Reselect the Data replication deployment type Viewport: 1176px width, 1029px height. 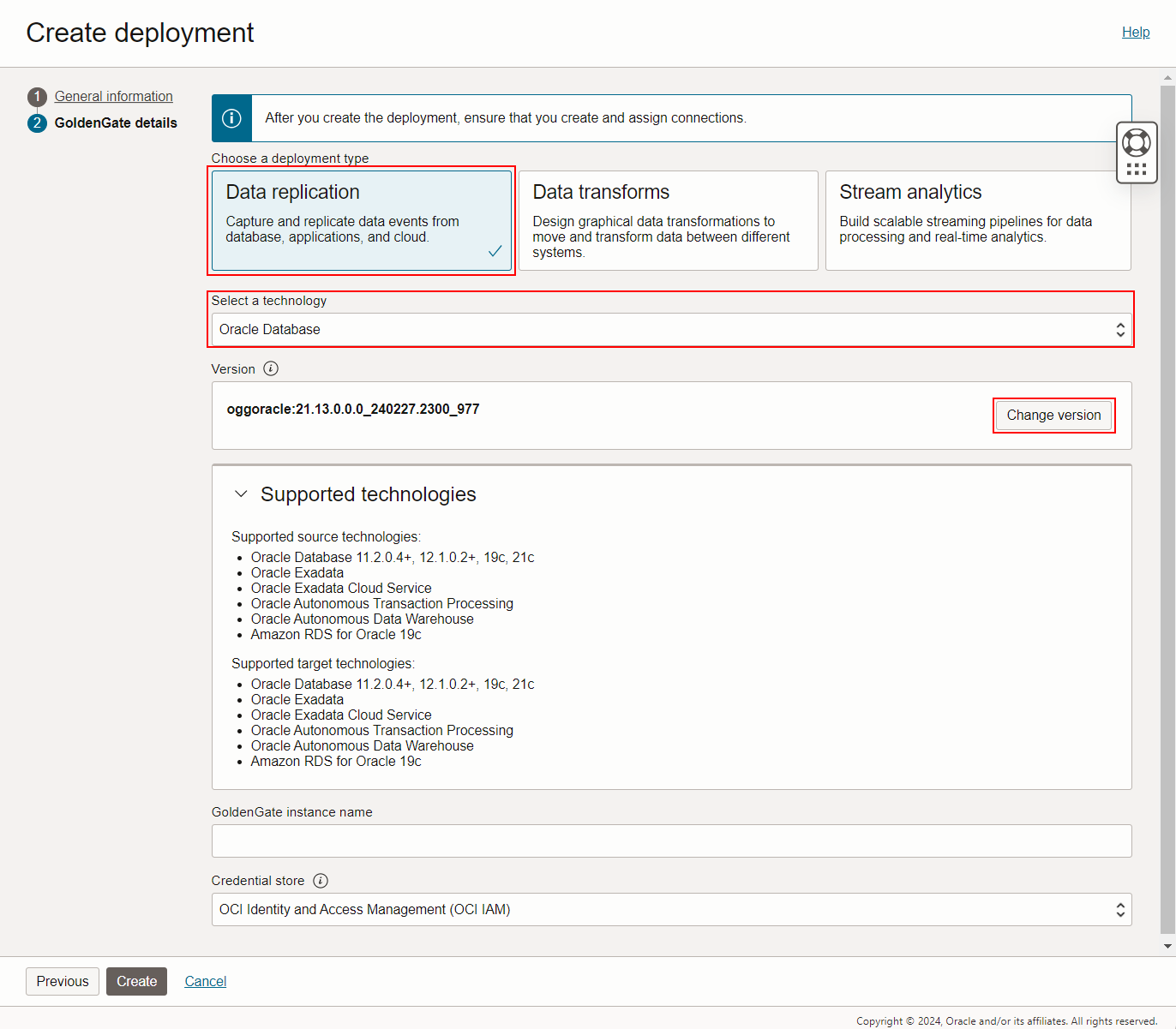click(x=361, y=220)
